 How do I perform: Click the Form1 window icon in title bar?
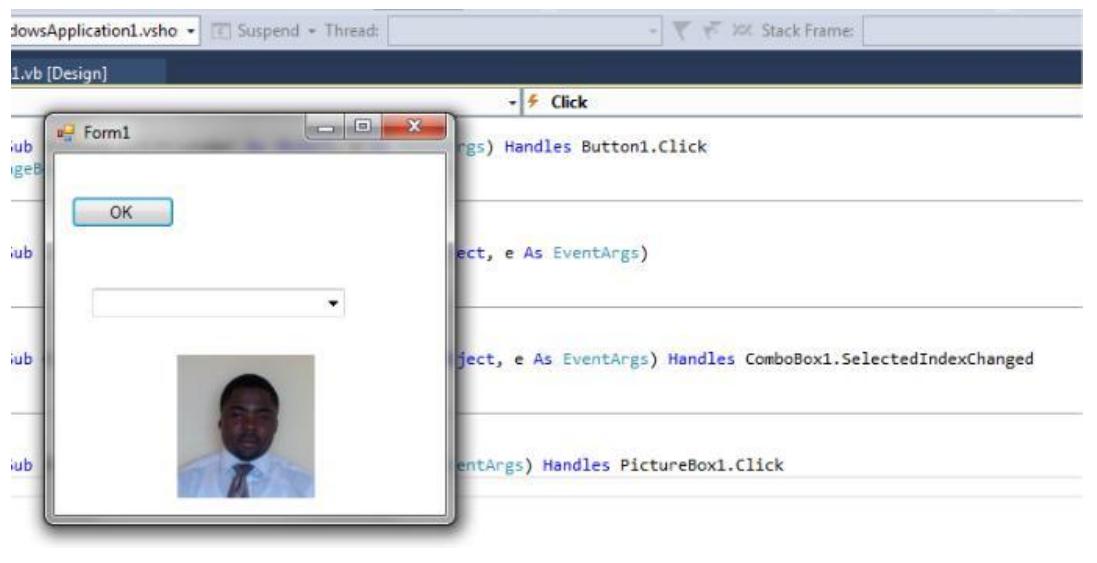coord(68,133)
